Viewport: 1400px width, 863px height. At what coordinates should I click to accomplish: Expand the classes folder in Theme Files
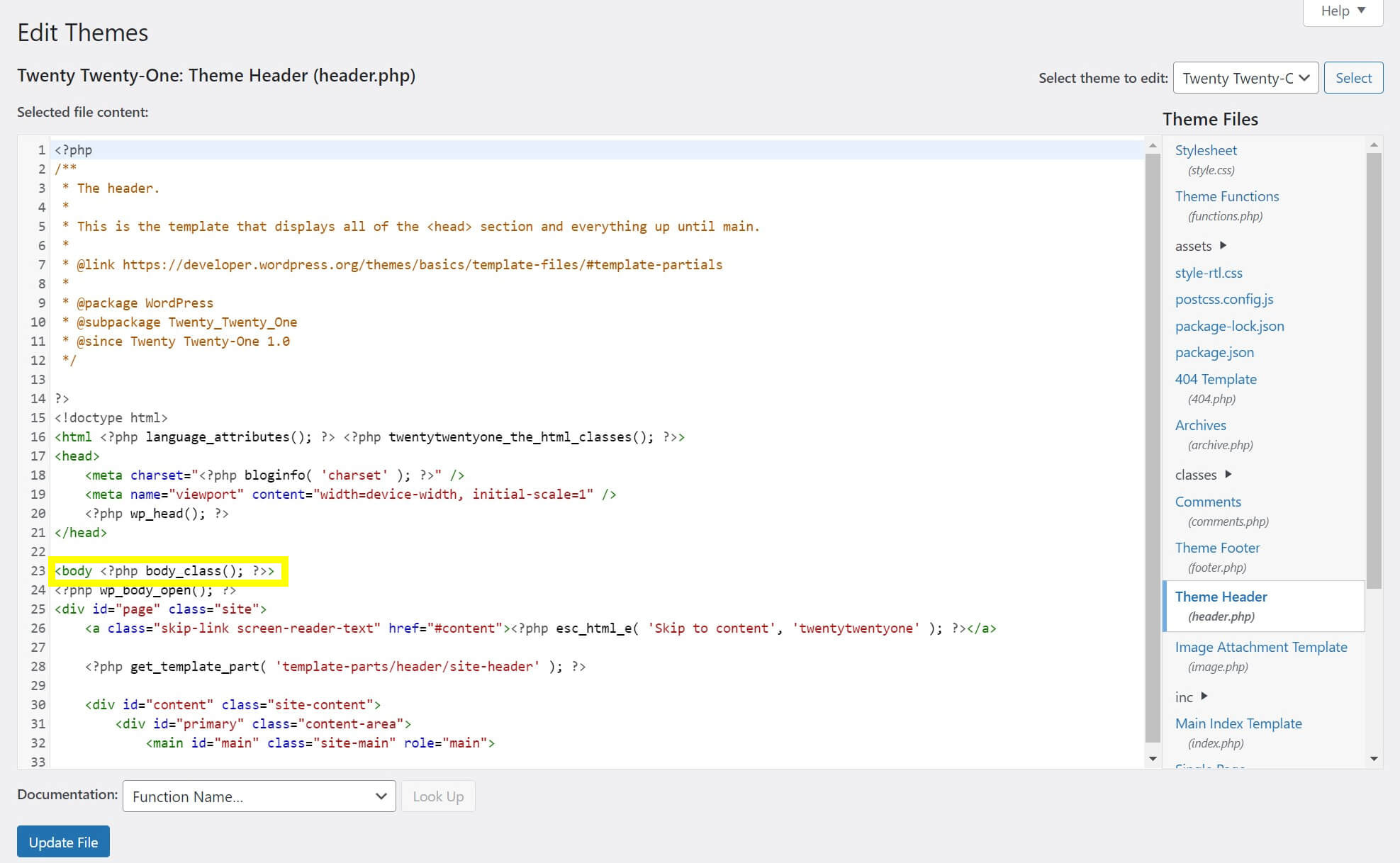pos(1196,475)
